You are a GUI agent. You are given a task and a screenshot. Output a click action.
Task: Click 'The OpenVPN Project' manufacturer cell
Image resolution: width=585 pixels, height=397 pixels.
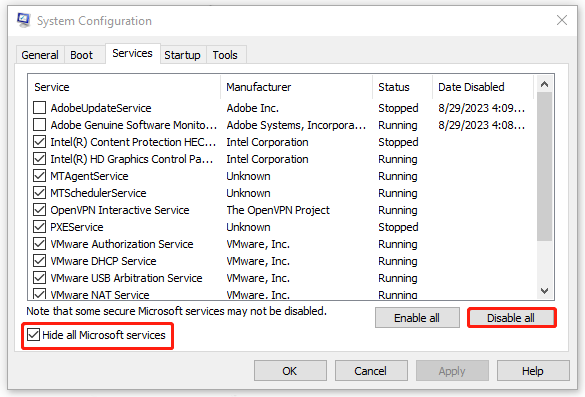coord(278,210)
